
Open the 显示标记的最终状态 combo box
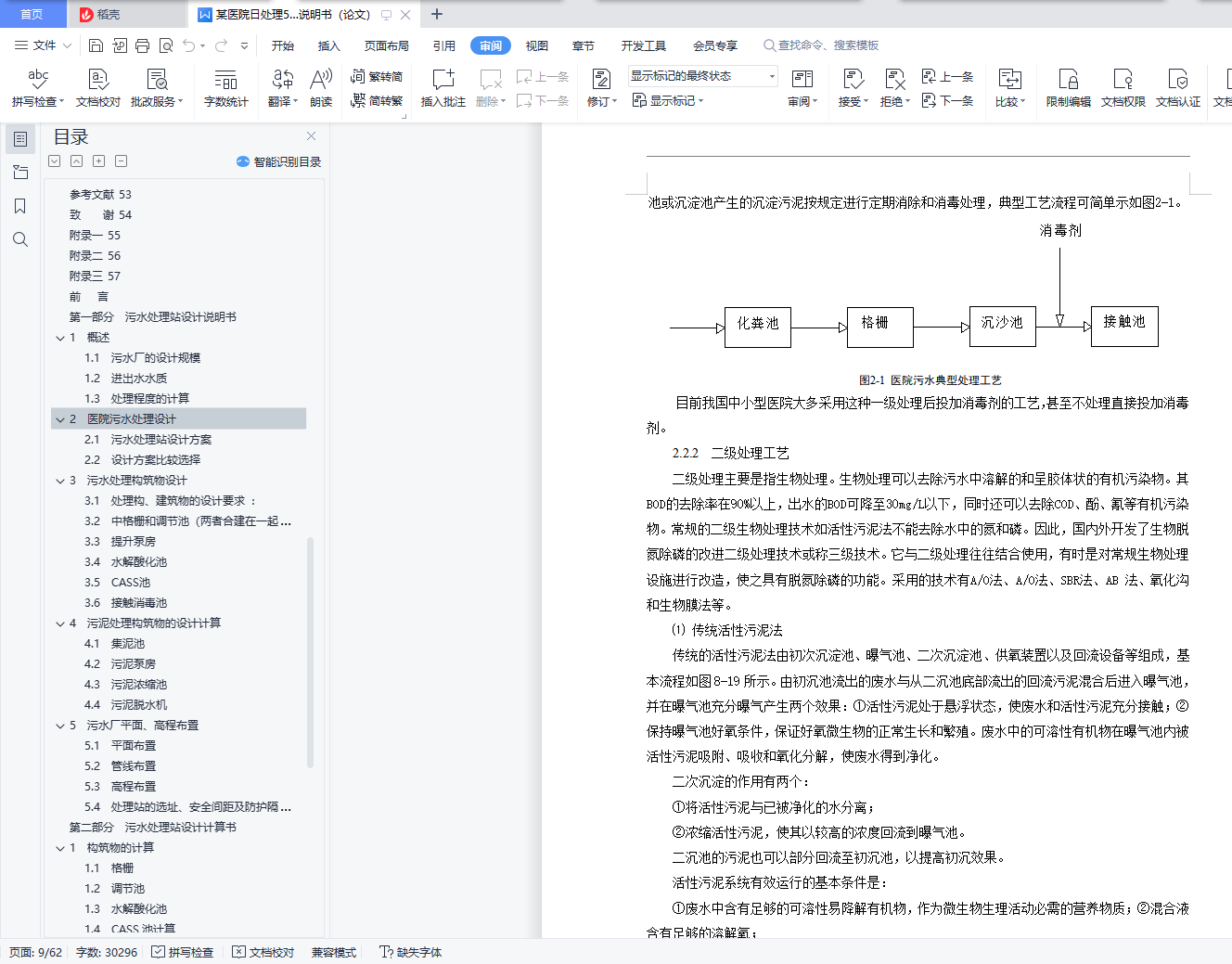click(703, 76)
